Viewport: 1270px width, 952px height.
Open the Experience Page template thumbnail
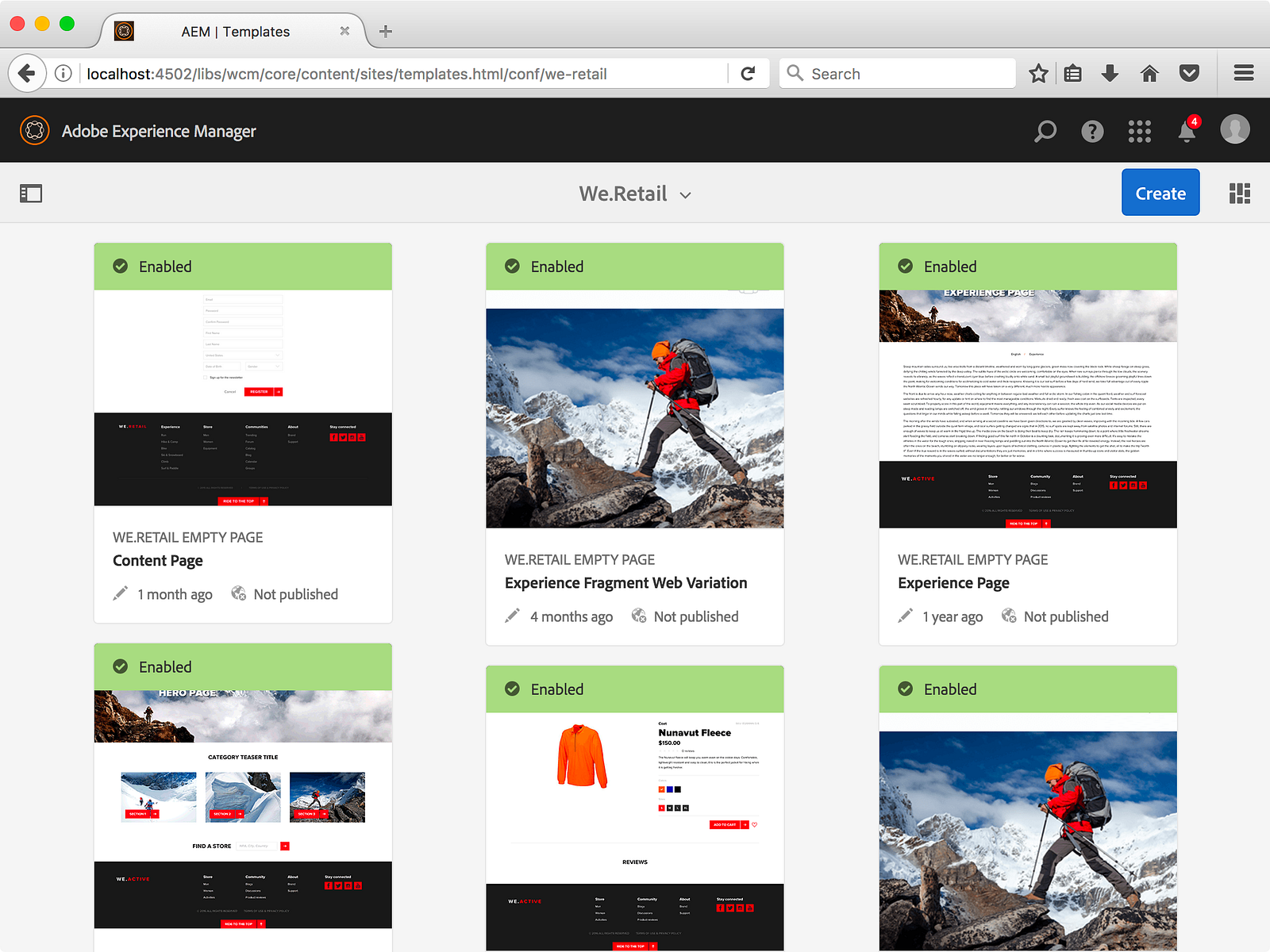[x=1028, y=409]
